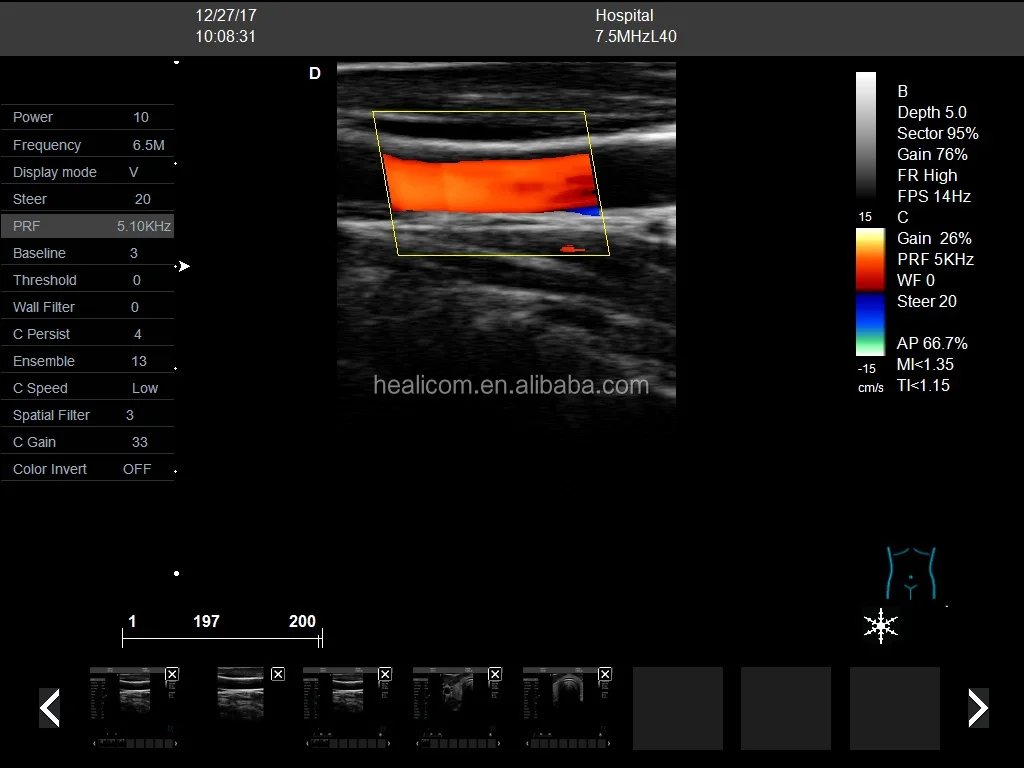Select the PRF 5.10KHz parameter row
The height and width of the screenshot is (768, 1024).
(x=87, y=226)
